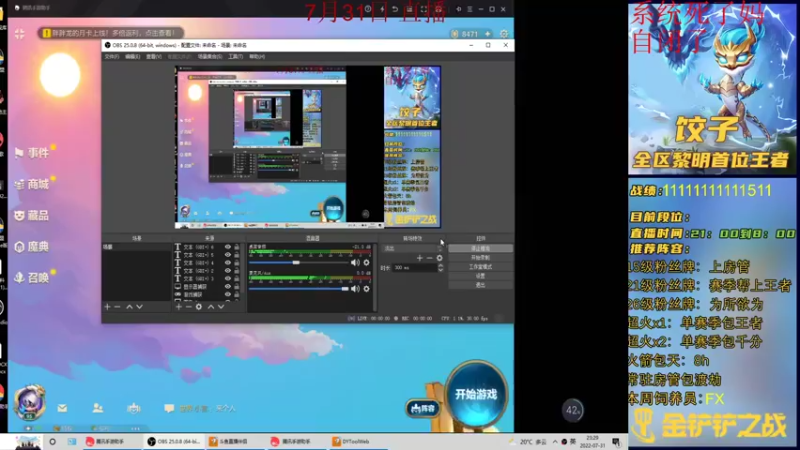Open the mail envelope icon
Viewport: 800px width, 450px height.
point(62,408)
